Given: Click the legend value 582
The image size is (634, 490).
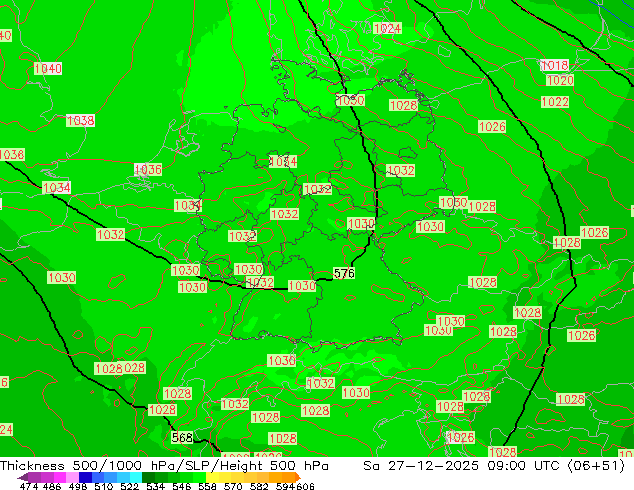Looking at the screenshot, I should (259, 486).
